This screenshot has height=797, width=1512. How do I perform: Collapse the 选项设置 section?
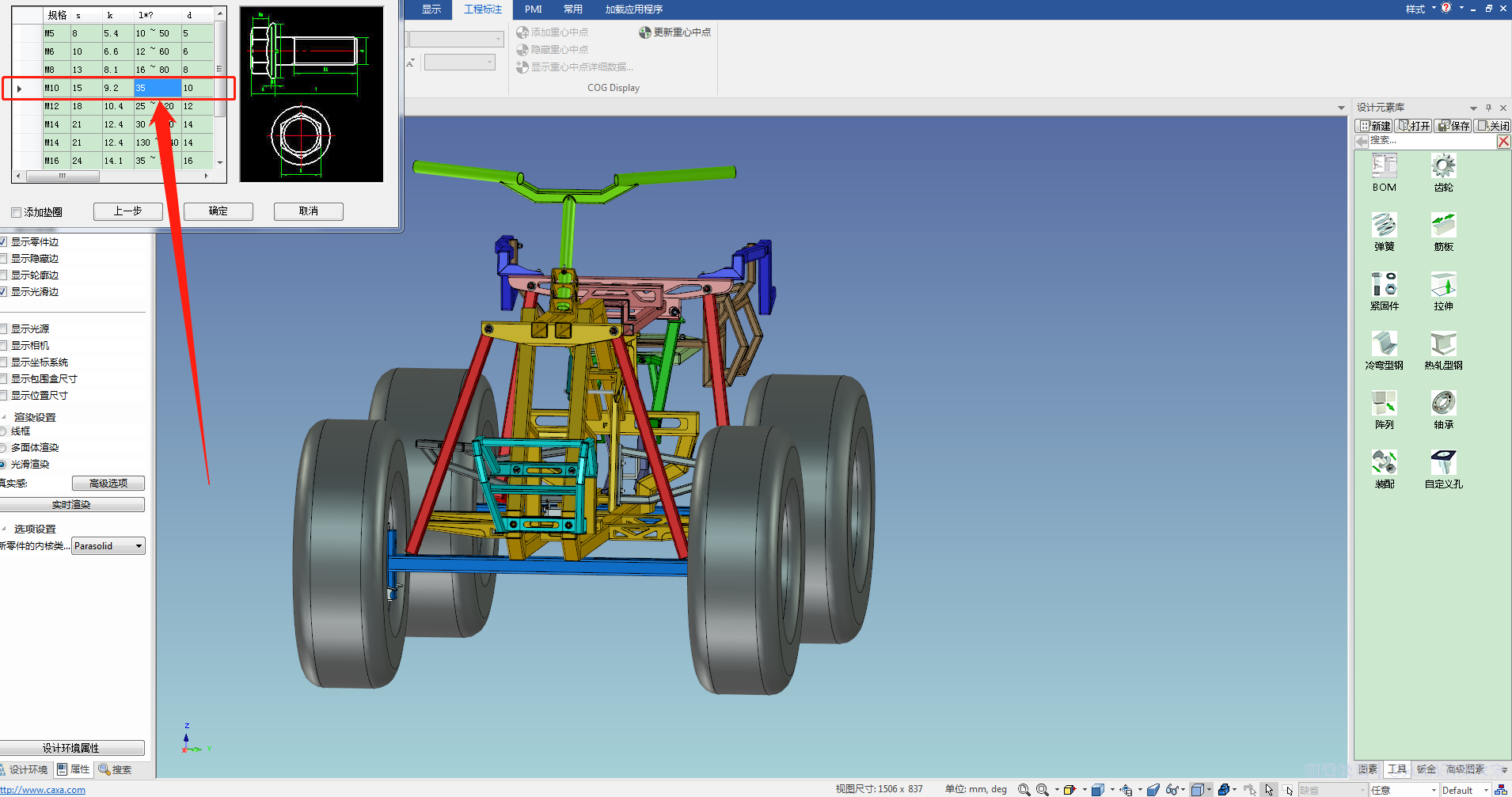point(4,529)
